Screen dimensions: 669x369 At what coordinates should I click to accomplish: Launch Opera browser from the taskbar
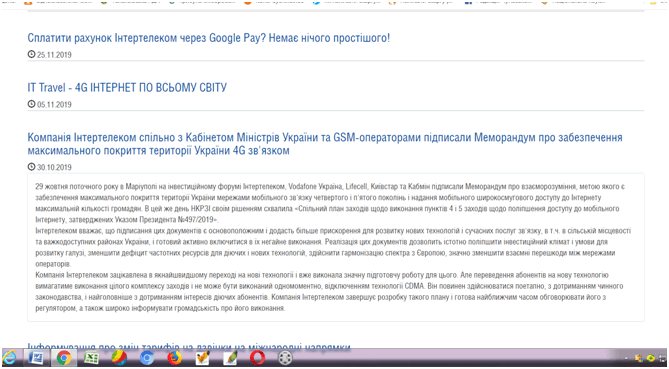(257, 357)
